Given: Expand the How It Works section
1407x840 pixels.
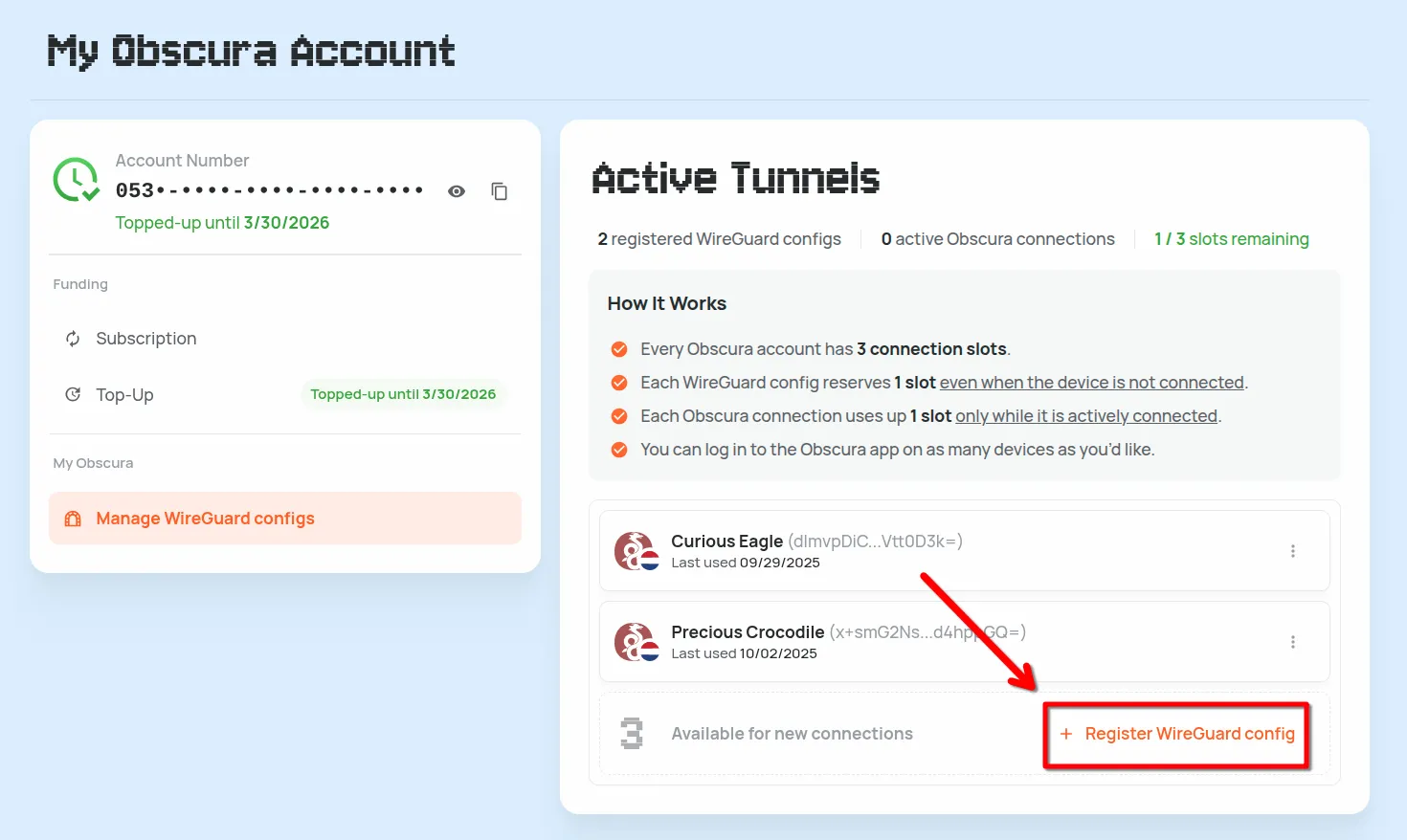Looking at the screenshot, I should (x=666, y=302).
